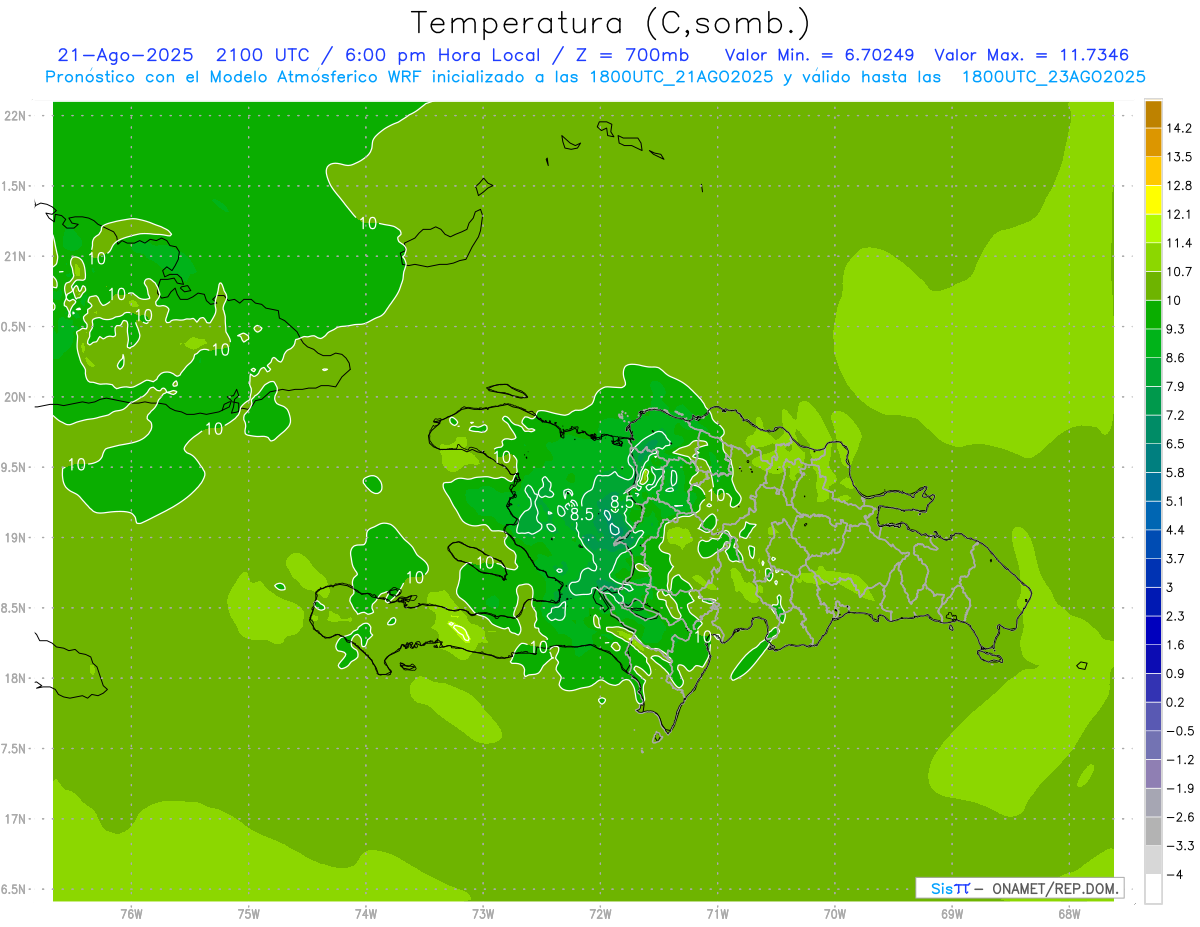The width and height of the screenshot is (1200, 927).
Task: Click the '1800UTC_21AGO2025' initialization time
Action: 679,77
